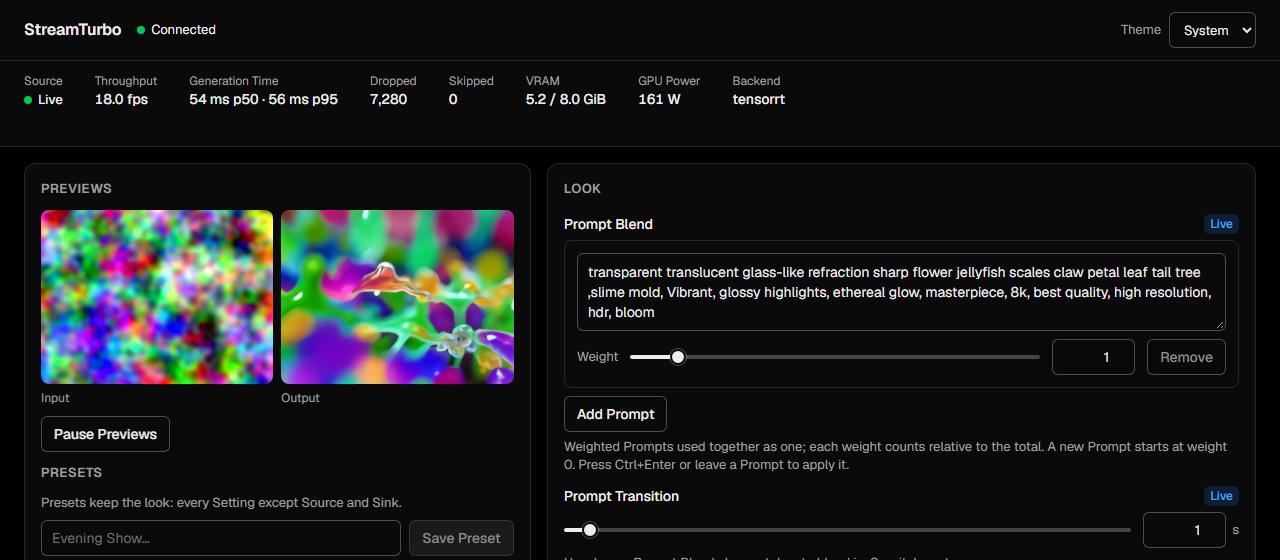Viewport: 1280px width, 560px height.
Task: Click the Output preview thumbnail
Action: click(397, 297)
